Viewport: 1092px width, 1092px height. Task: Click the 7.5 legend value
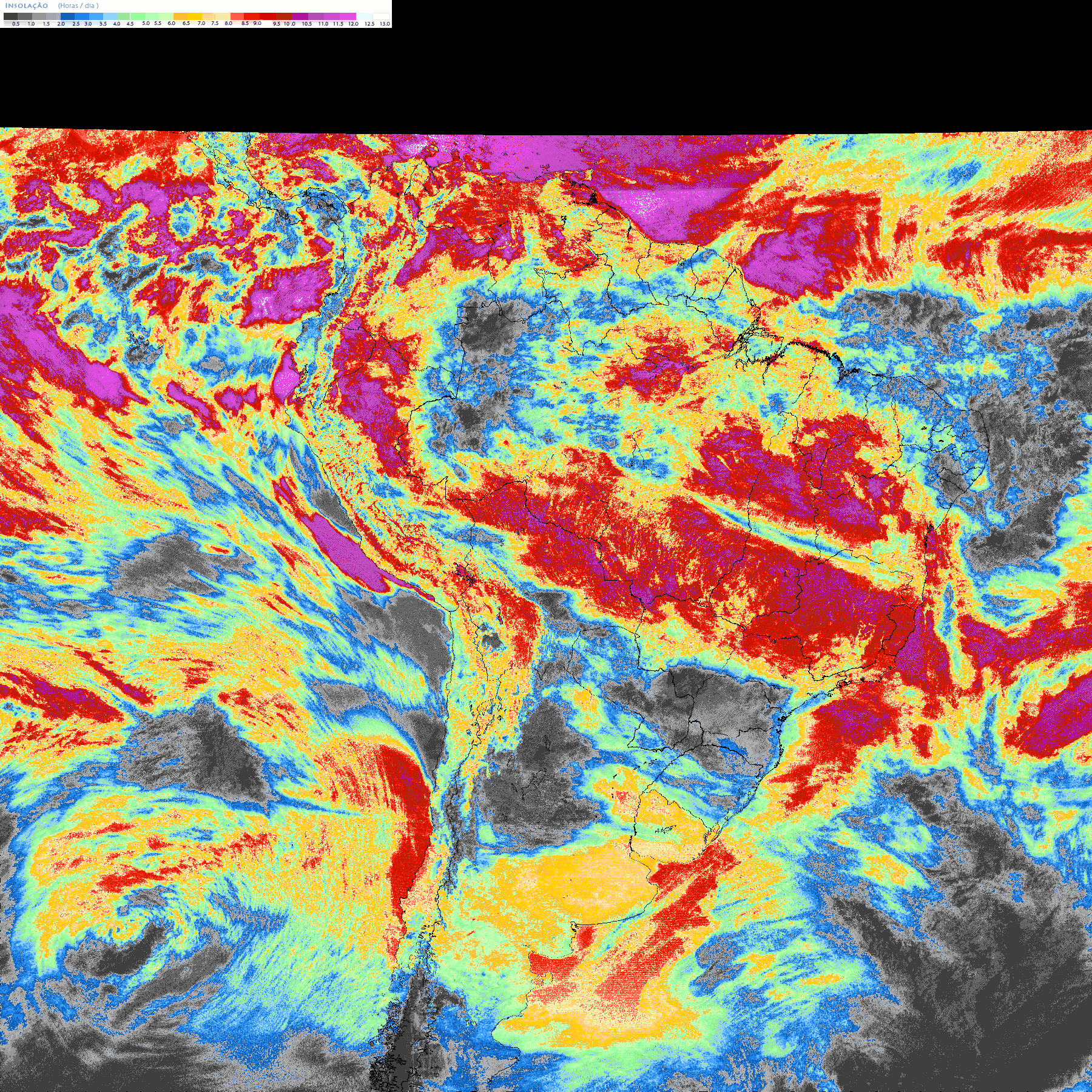coord(215,23)
